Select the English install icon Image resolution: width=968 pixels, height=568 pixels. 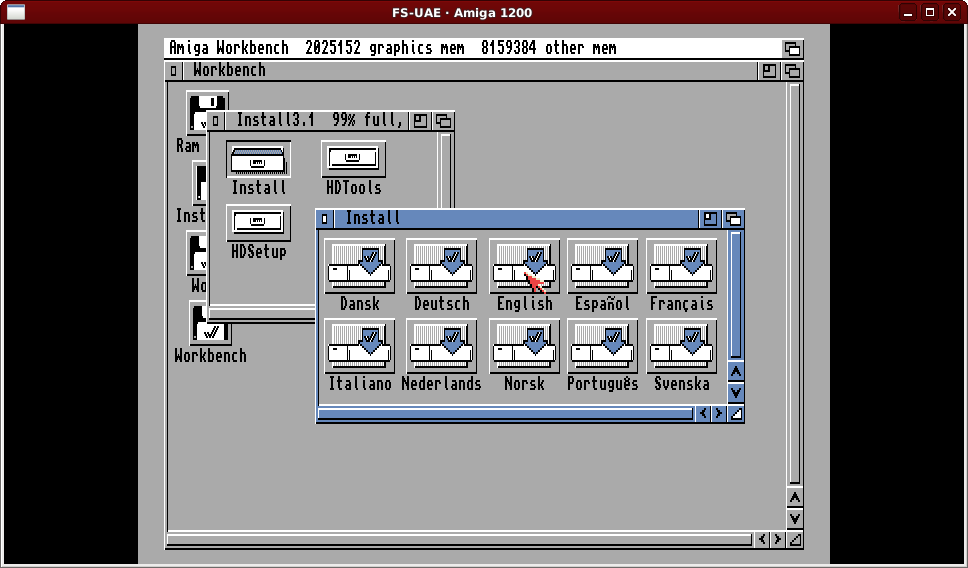coord(524,266)
